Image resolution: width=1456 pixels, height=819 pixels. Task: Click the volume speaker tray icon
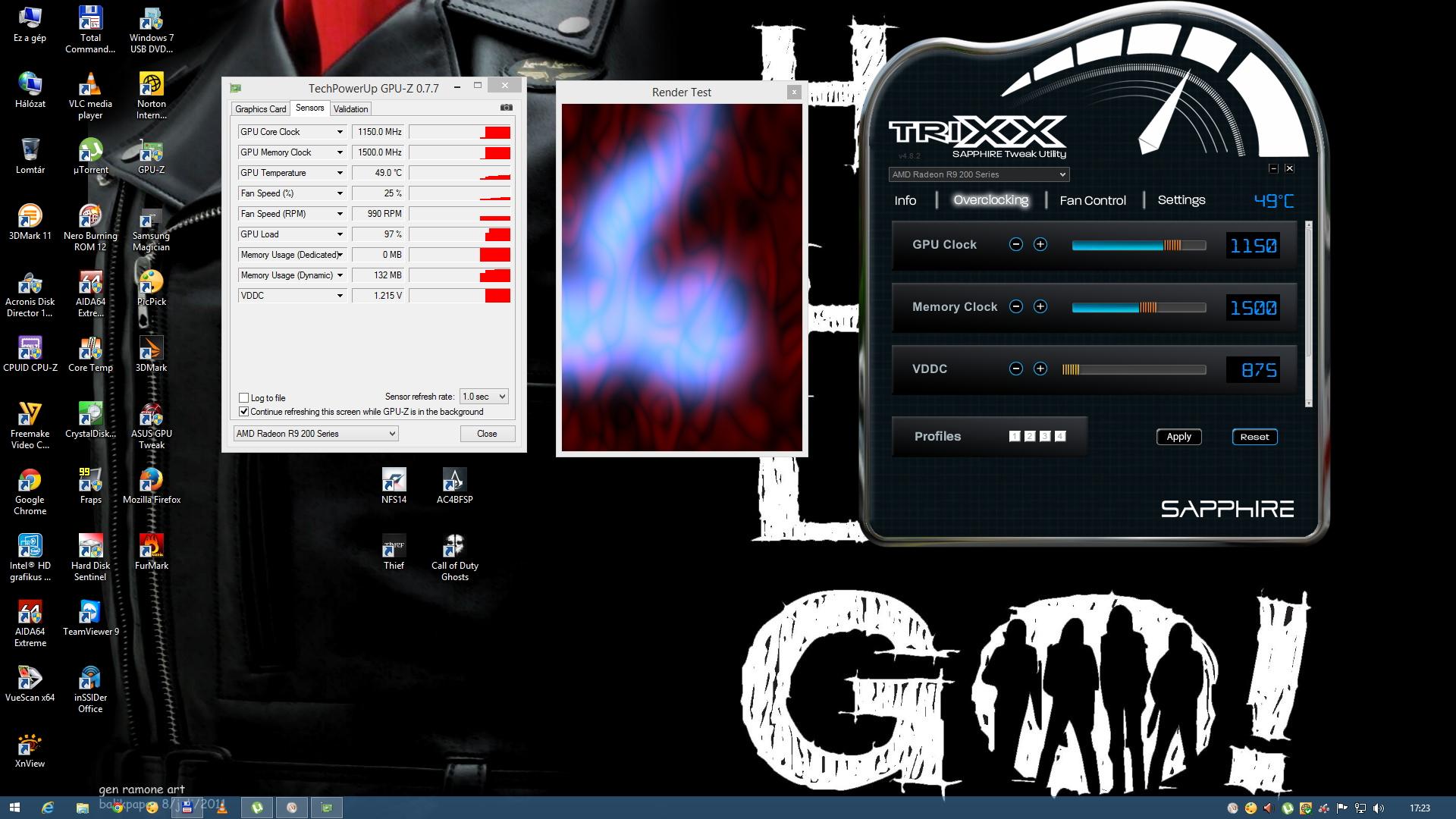coord(1378,808)
